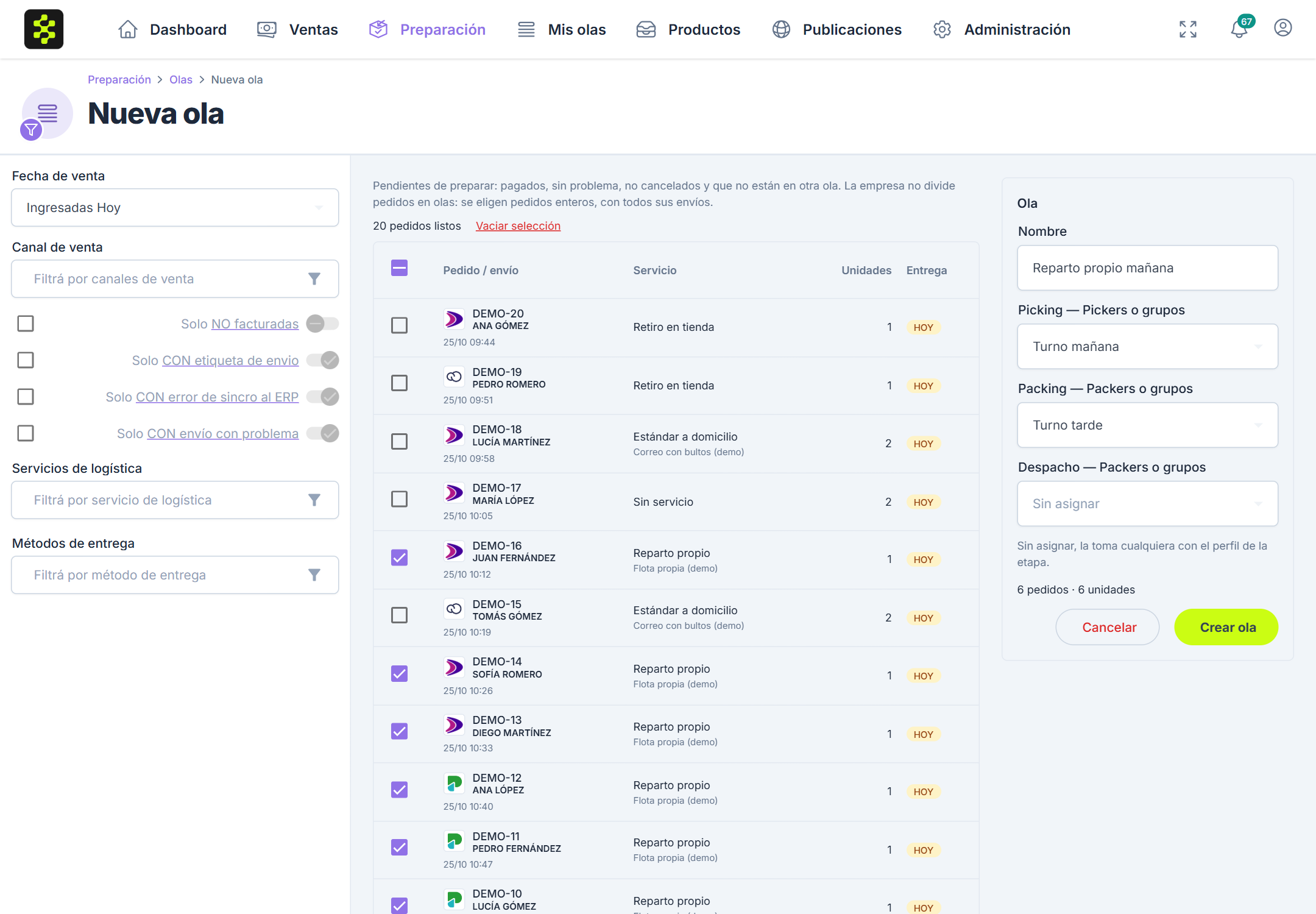
Task: Click the channel logo of DEMO-11
Action: (454, 841)
